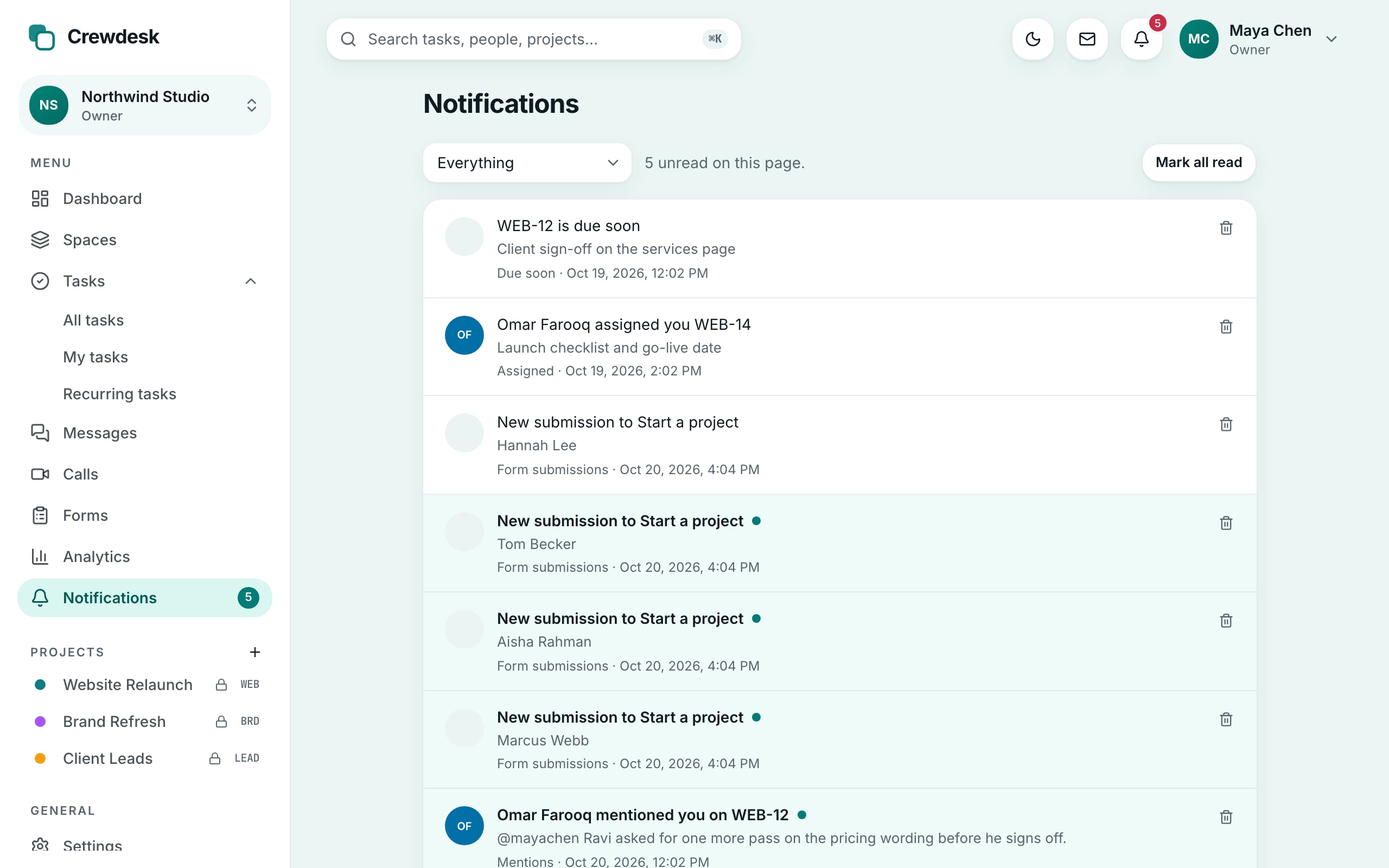Open Forms in the sidebar

[x=145, y=515]
